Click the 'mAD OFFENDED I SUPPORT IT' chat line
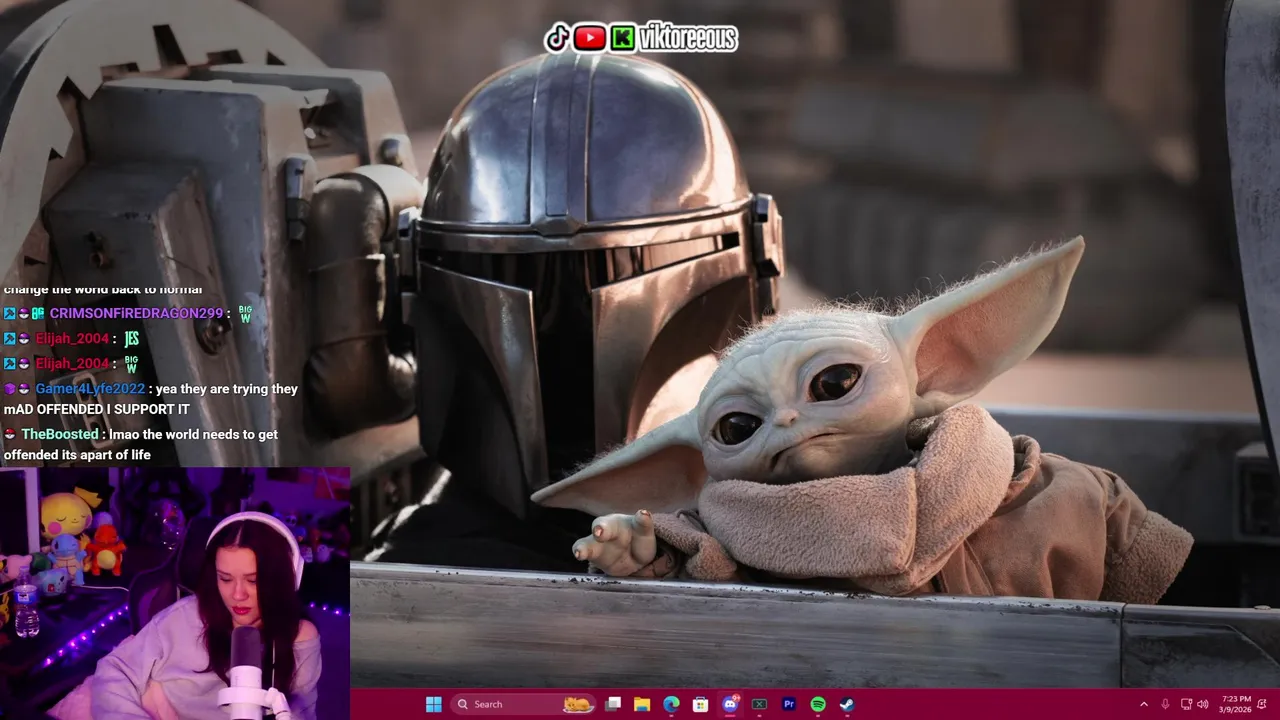Screen dimensions: 1280x720 coord(97,409)
